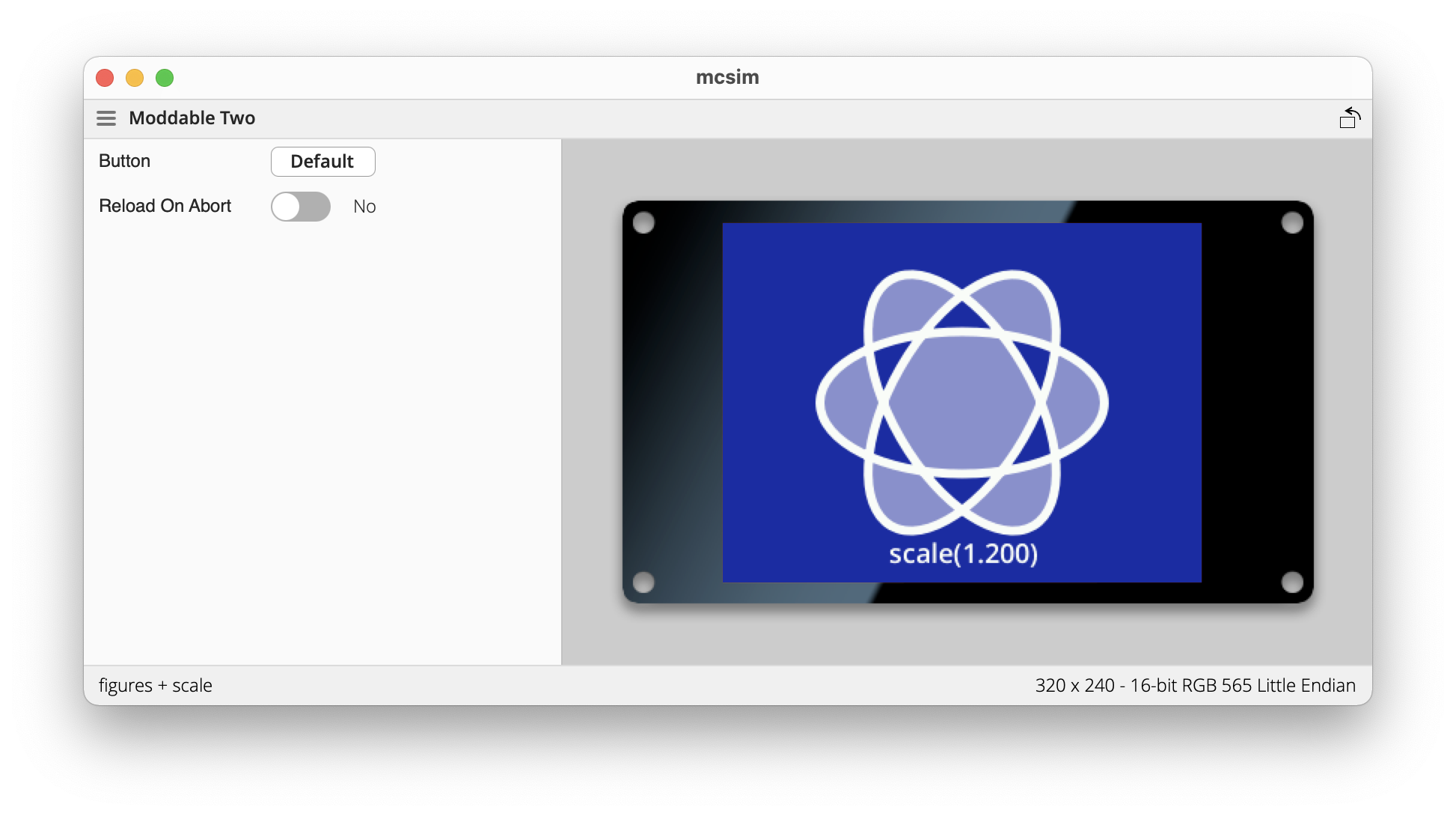Image resolution: width=1456 pixels, height=816 pixels.
Task: Click the 'scale(1.200)' text on the screen
Action: [963, 553]
